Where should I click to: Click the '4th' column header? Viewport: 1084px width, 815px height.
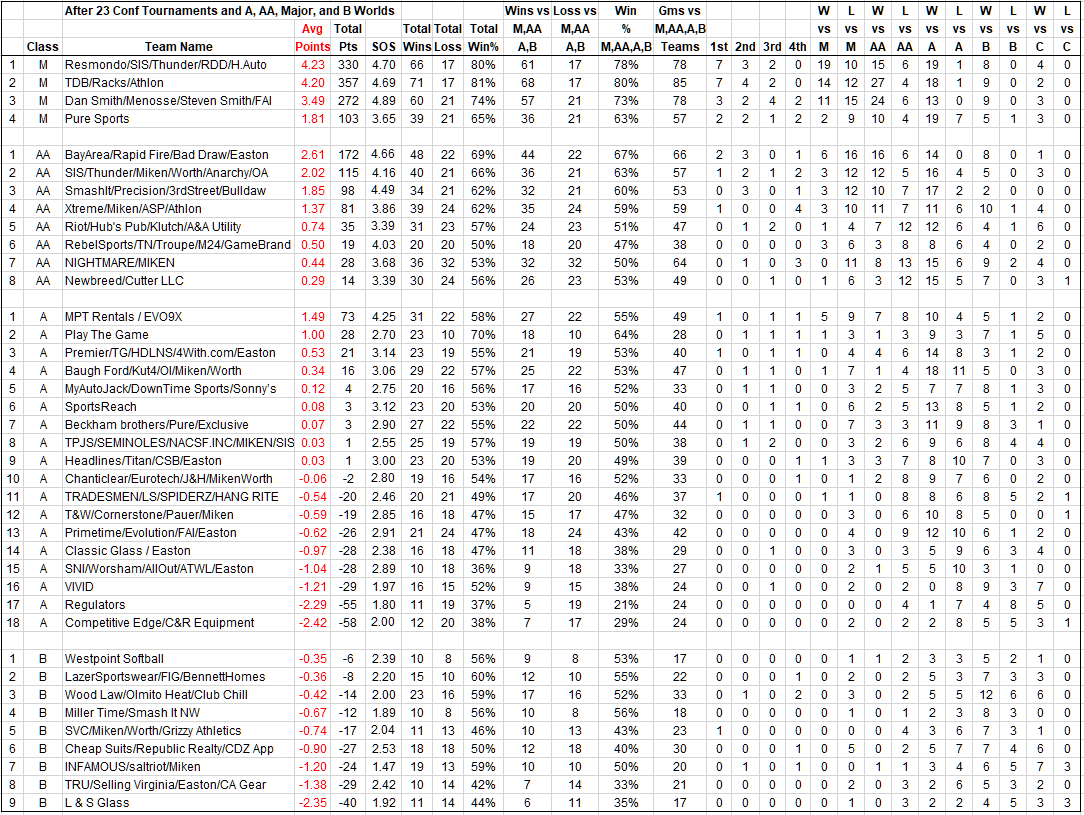pos(798,47)
